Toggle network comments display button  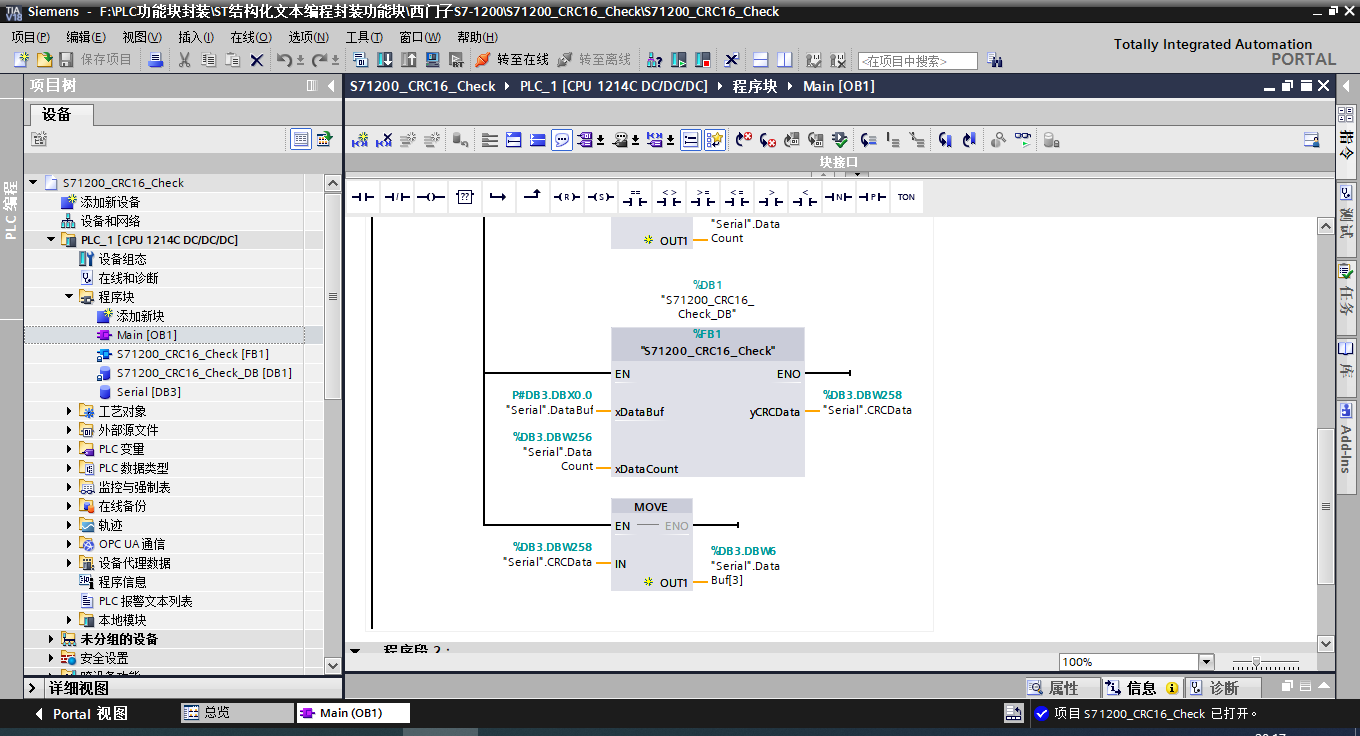(x=563, y=141)
